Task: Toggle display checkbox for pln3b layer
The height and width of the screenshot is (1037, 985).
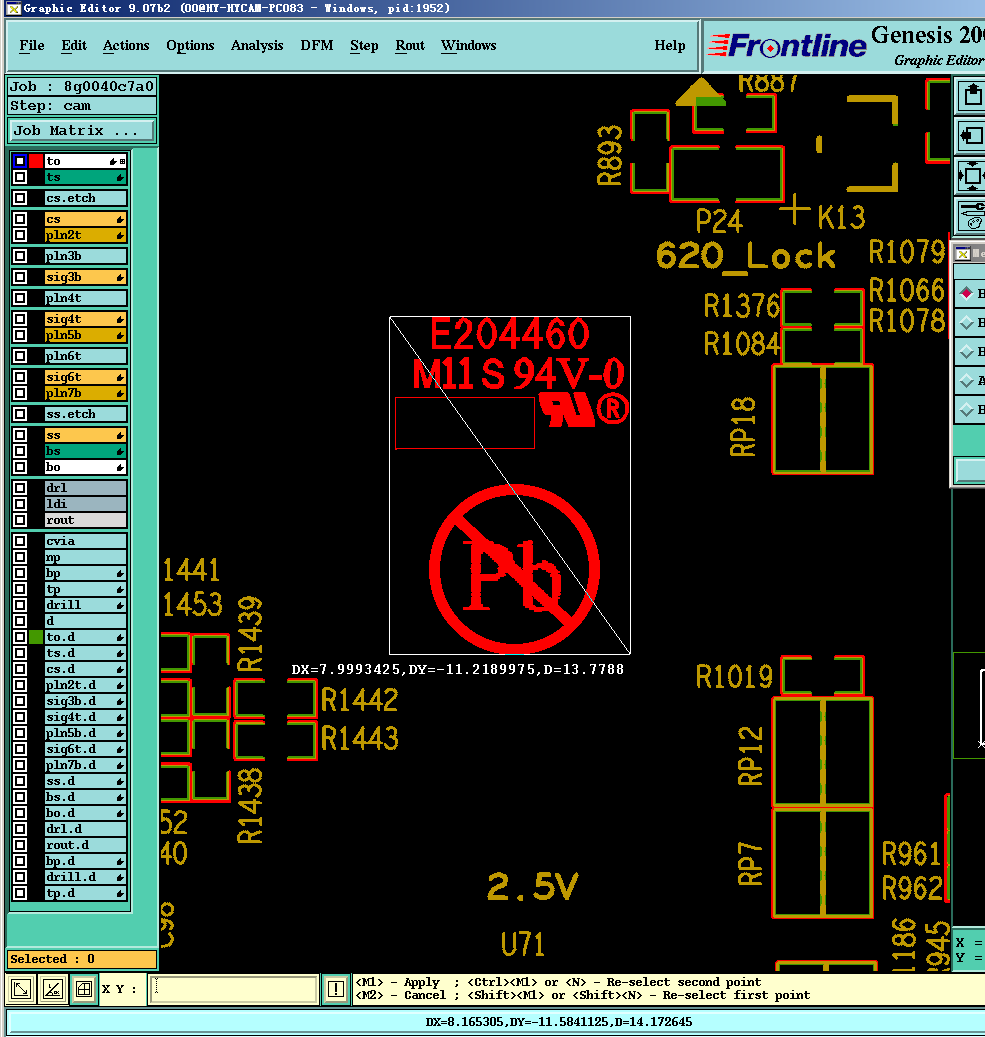Action: pos(20,256)
